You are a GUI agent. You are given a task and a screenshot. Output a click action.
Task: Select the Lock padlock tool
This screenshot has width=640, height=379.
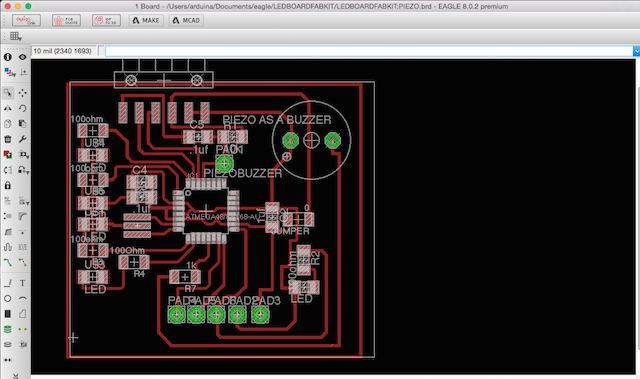[8, 186]
